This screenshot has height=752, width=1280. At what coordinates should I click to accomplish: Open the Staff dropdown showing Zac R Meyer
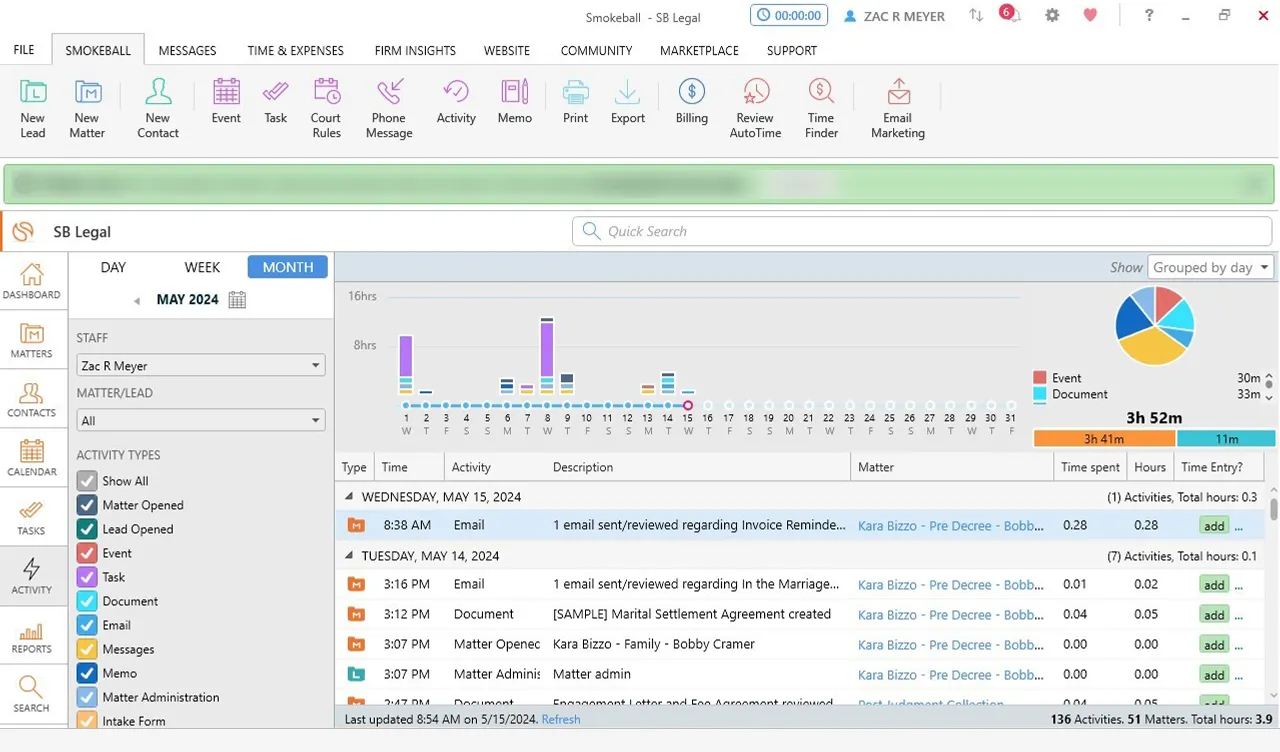pos(201,366)
